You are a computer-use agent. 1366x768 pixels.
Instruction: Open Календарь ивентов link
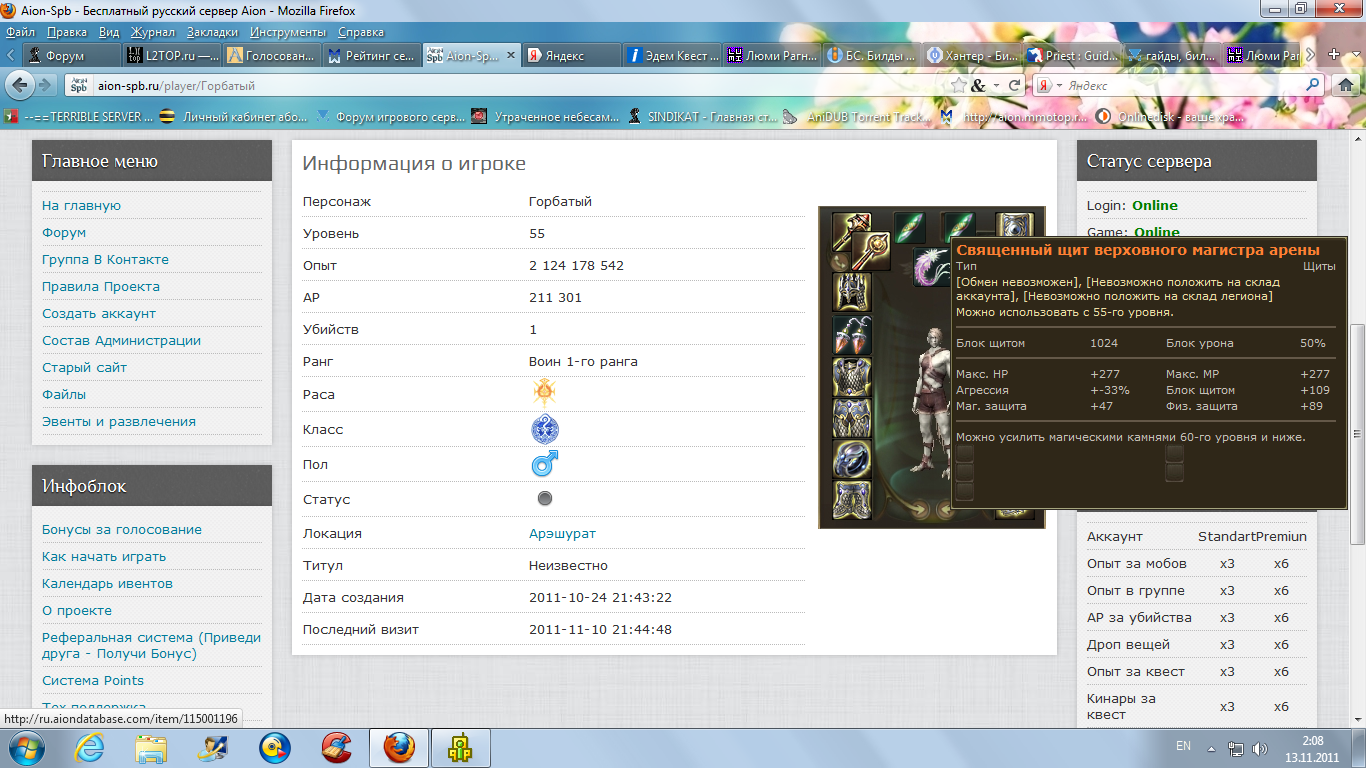click(107, 583)
